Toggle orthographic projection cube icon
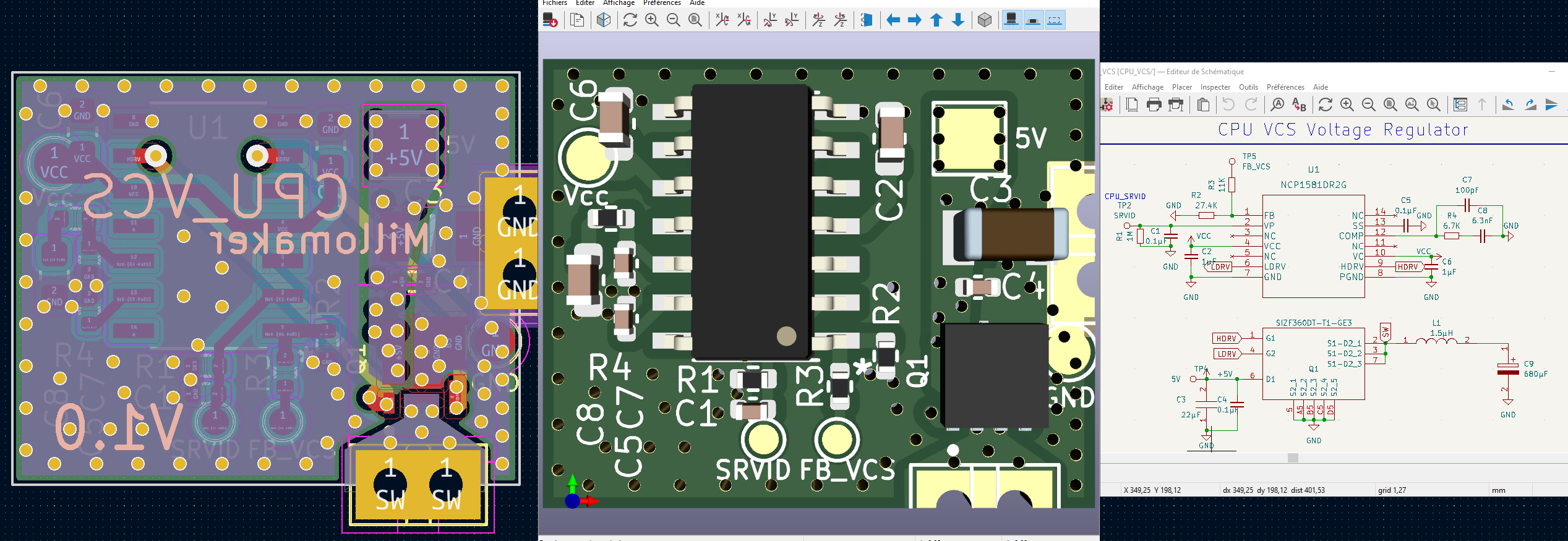The image size is (1568, 541). tap(985, 20)
